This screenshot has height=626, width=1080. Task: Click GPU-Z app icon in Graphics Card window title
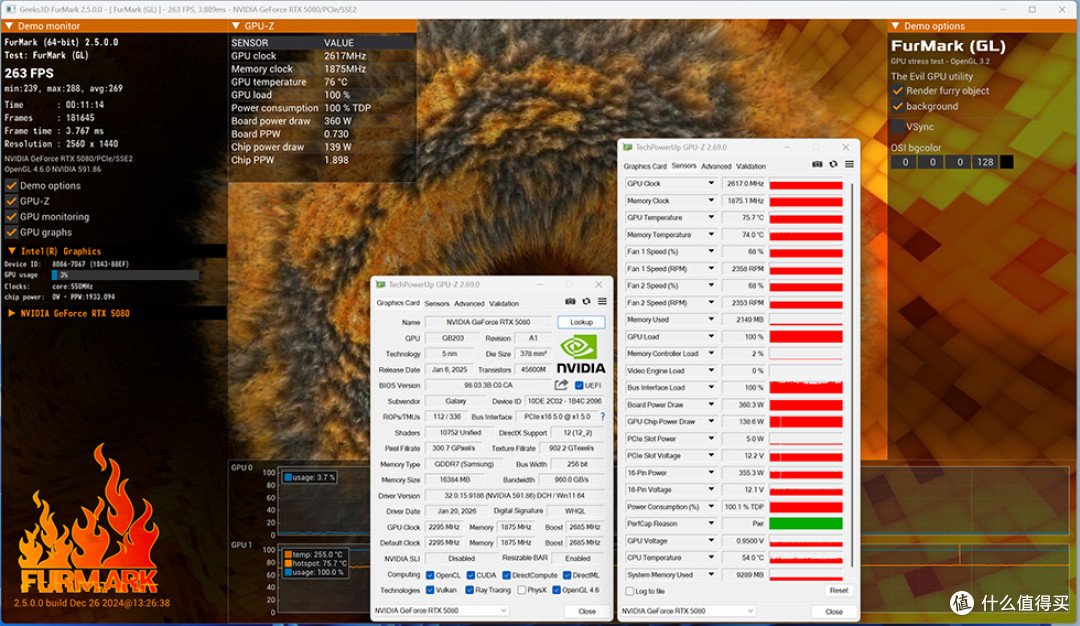pyautogui.click(x=380, y=284)
